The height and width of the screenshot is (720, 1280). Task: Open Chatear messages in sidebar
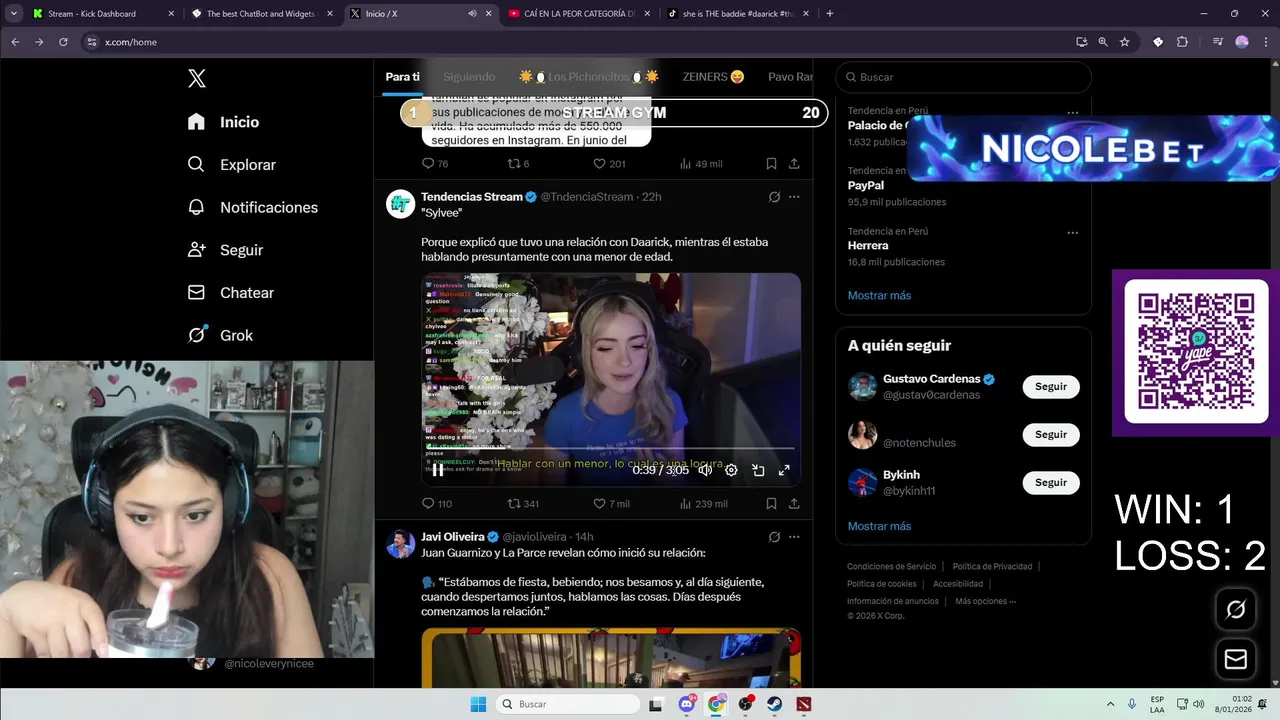[231, 293]
